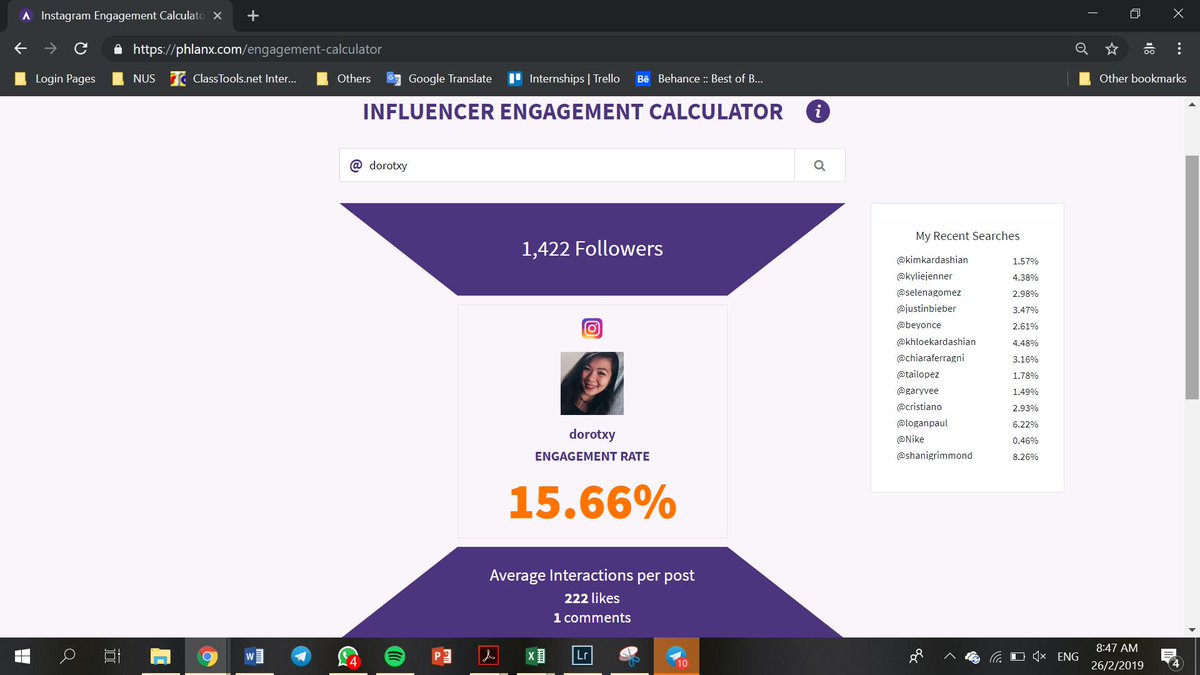Open Wi-Fi network settings in tray
The width and height of the screenshot is (1200, 675).
point(996,657)
